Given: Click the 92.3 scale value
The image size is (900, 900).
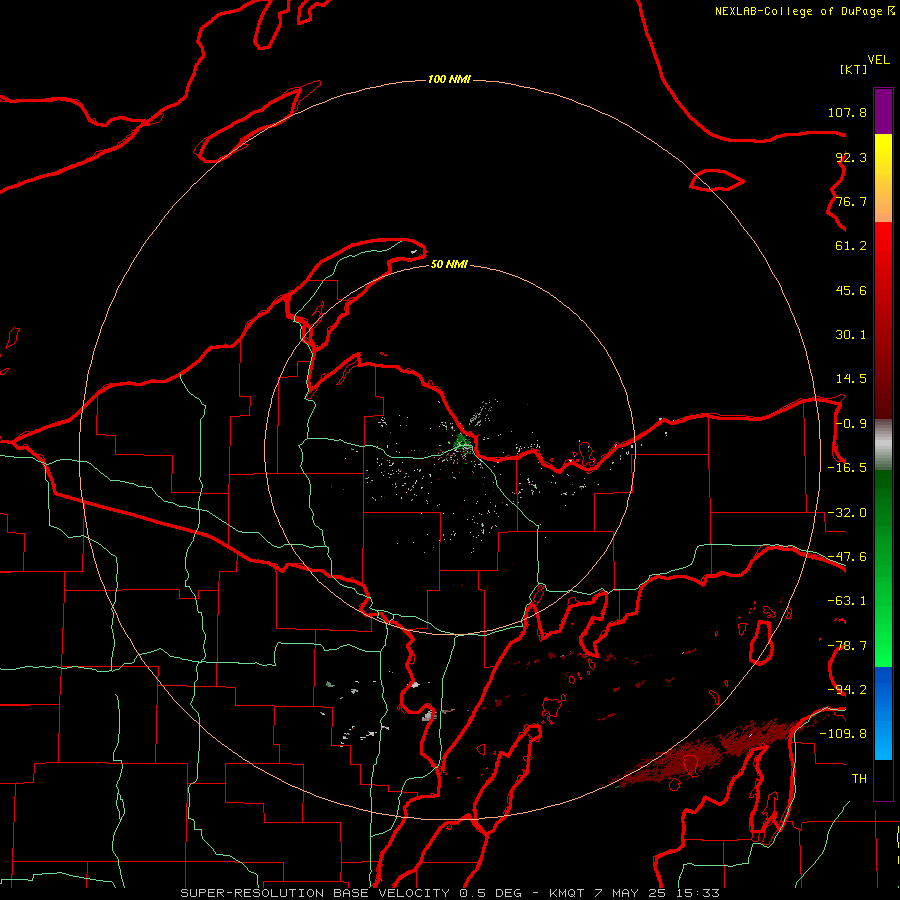Looking at the screenshot, I should click(x=851, y=157).
